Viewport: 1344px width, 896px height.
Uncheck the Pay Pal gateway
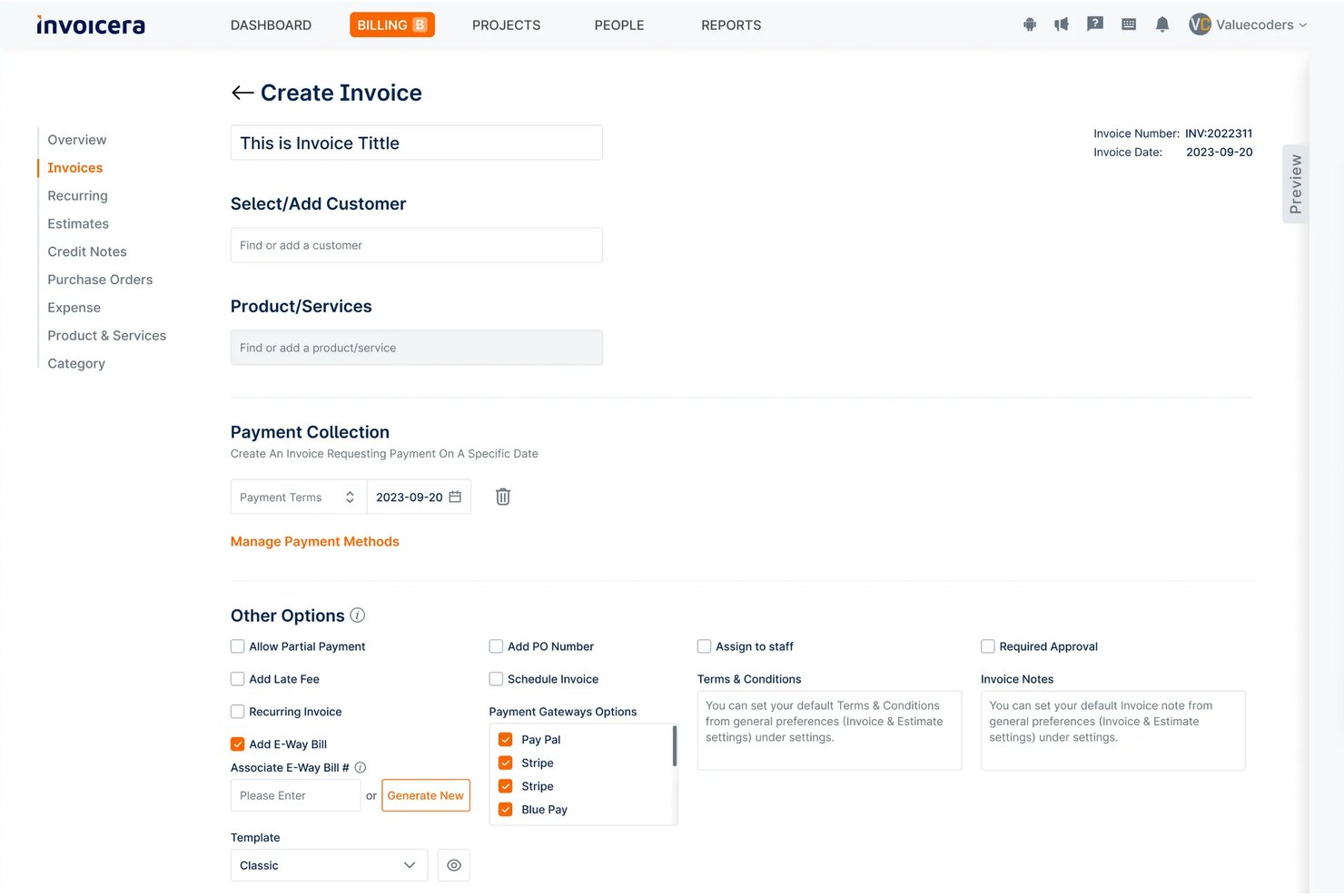(506, 740)
